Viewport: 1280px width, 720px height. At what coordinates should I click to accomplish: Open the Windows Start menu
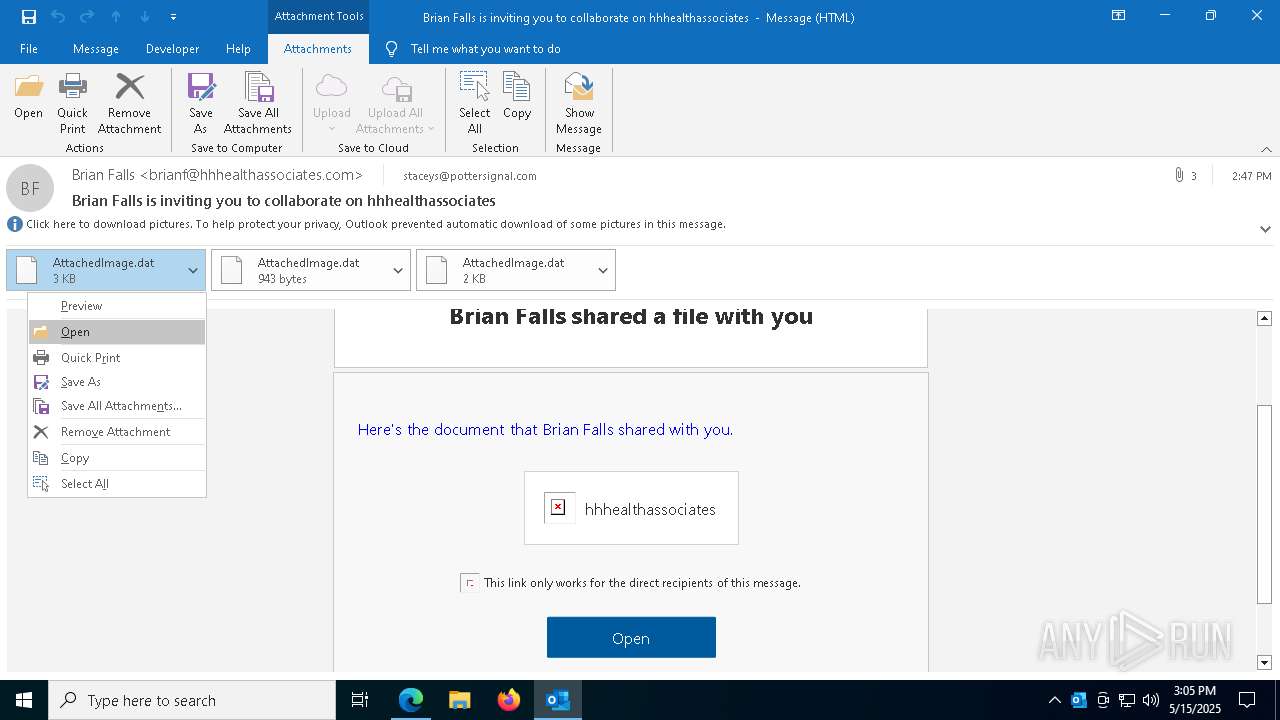tap(24, 700)
